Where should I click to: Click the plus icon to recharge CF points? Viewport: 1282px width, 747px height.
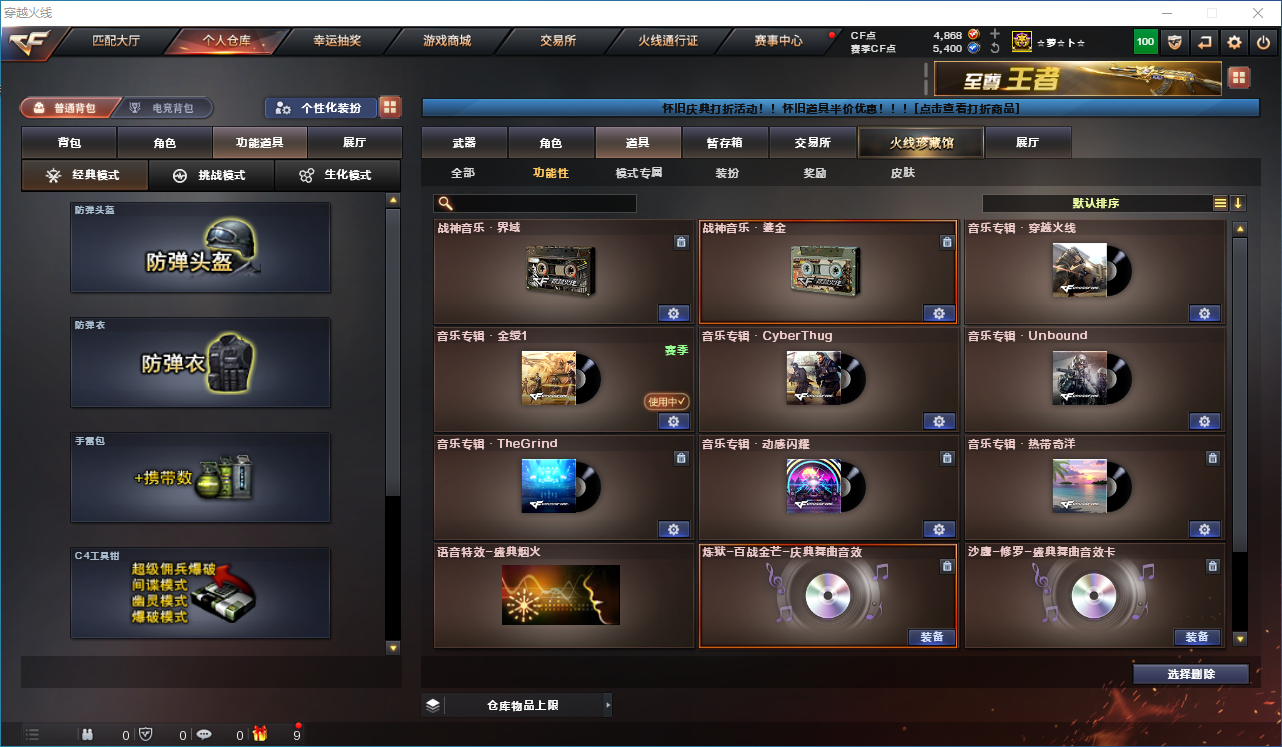click(x=994, y=34)
